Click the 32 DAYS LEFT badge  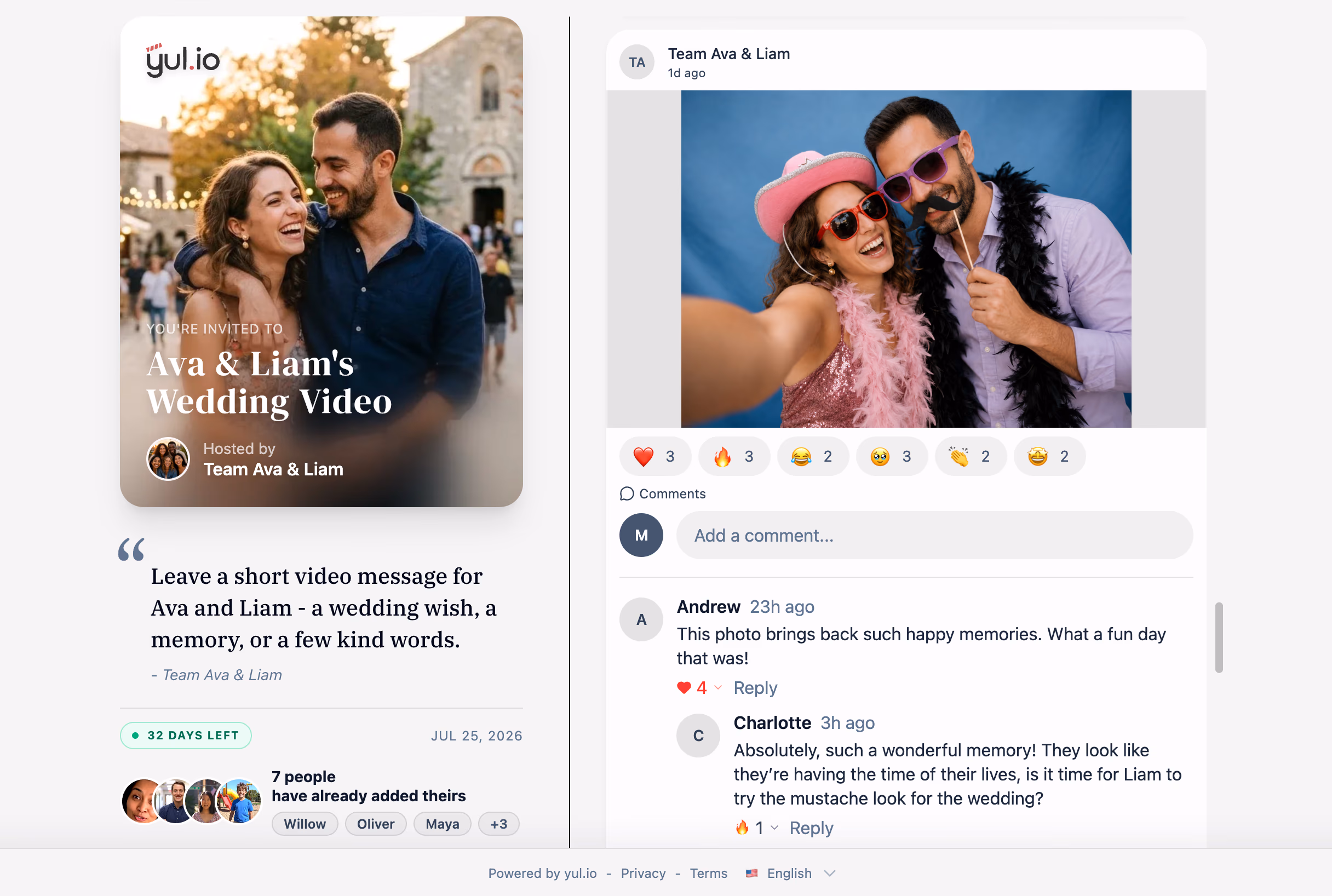[186, 736]
